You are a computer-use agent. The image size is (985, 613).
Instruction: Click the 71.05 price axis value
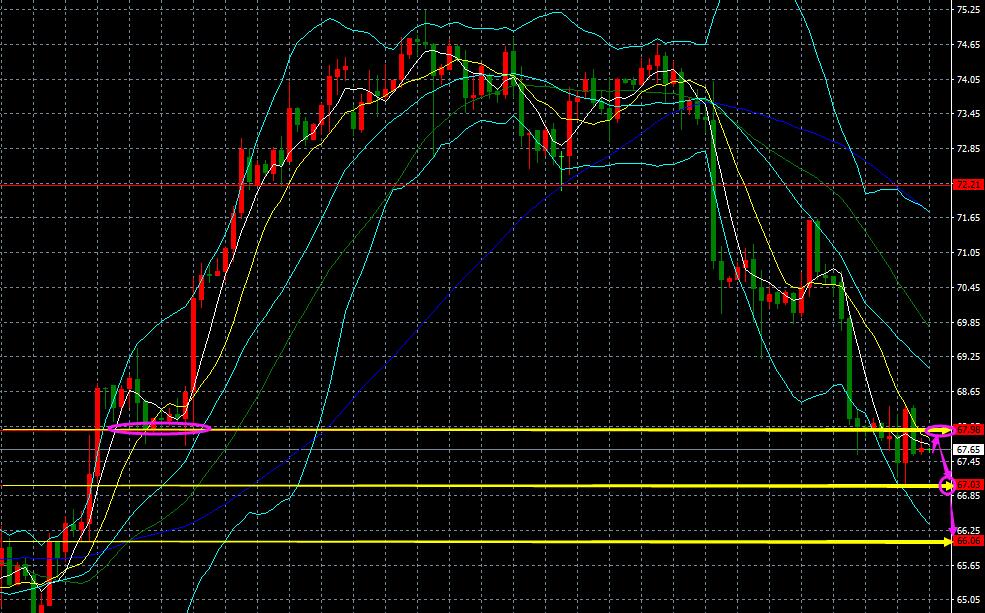[x=968, y=252]
